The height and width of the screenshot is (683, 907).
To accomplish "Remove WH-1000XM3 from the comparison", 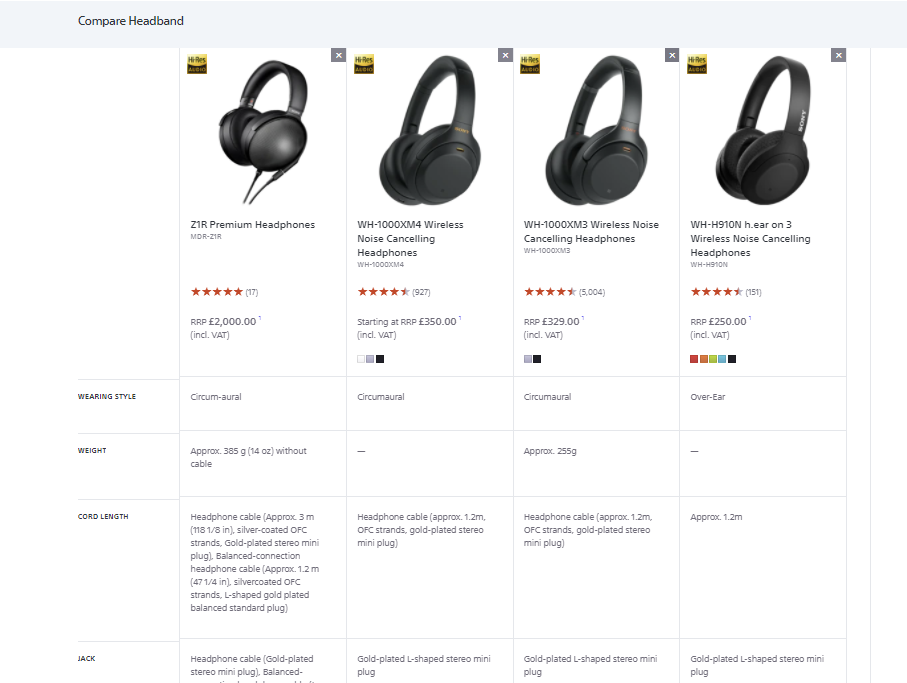I will pos(672,56).
